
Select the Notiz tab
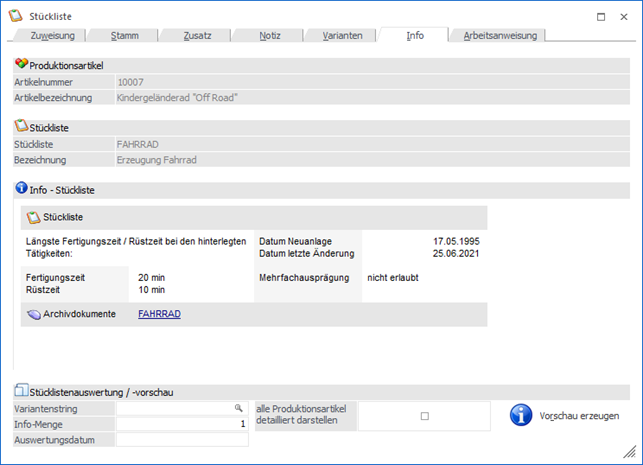tap(269, 36)
